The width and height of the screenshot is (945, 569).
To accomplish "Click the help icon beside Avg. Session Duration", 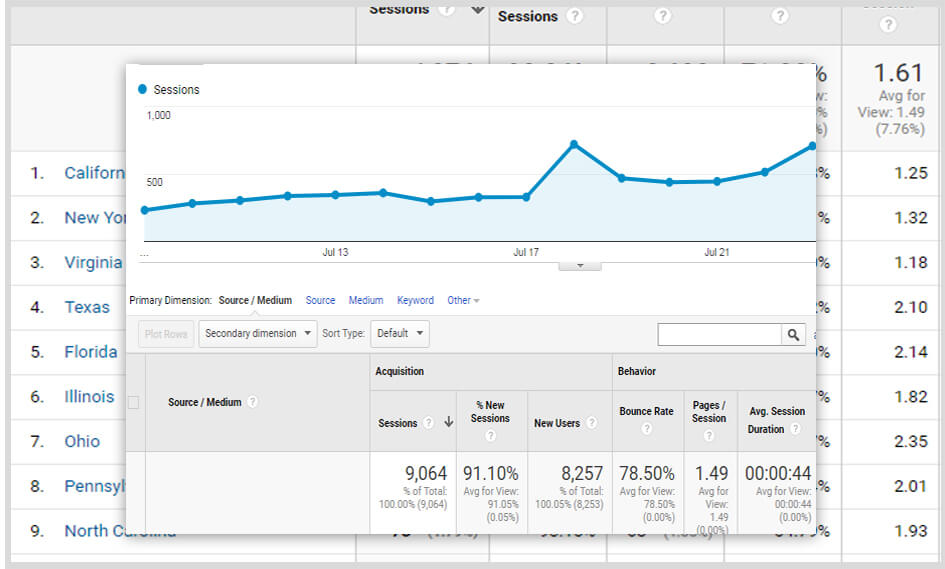I will [x=796, y=429].
